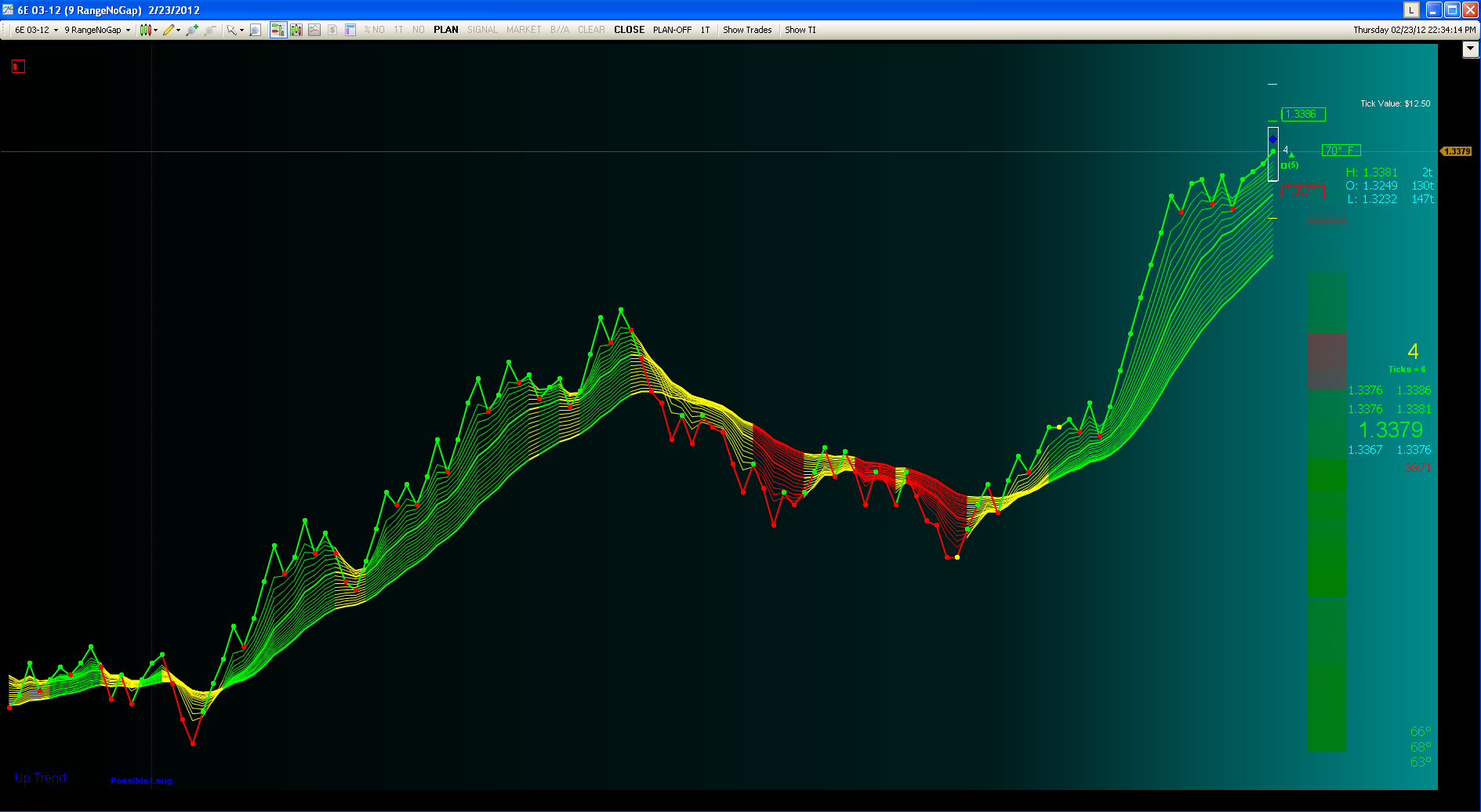The width and height of the screenshot is (1481, 812).
Task: Click the strategies dollar document icon
Action: click(332, 30)
